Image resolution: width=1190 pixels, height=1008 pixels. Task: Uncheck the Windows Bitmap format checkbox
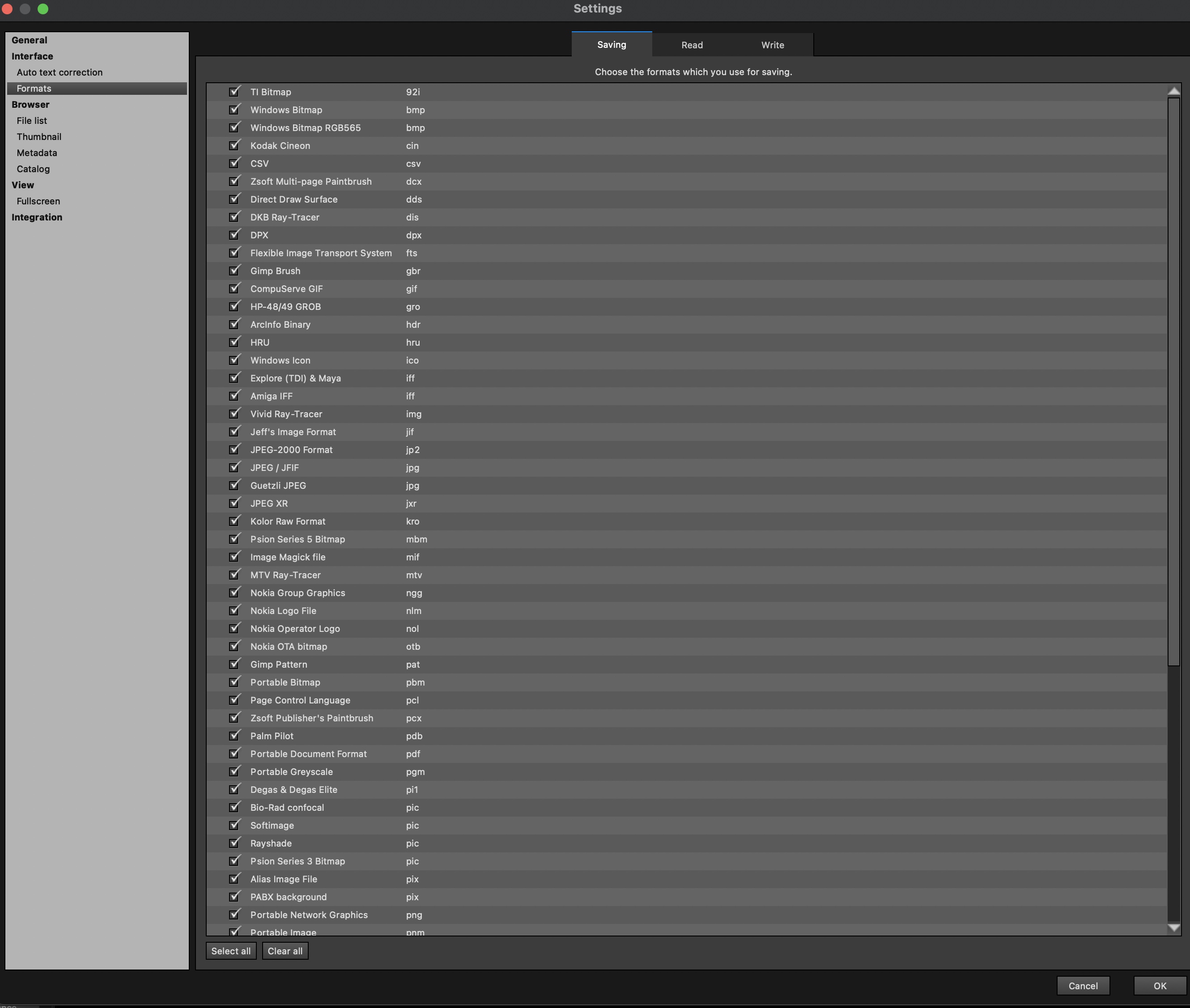click(234, 110)
